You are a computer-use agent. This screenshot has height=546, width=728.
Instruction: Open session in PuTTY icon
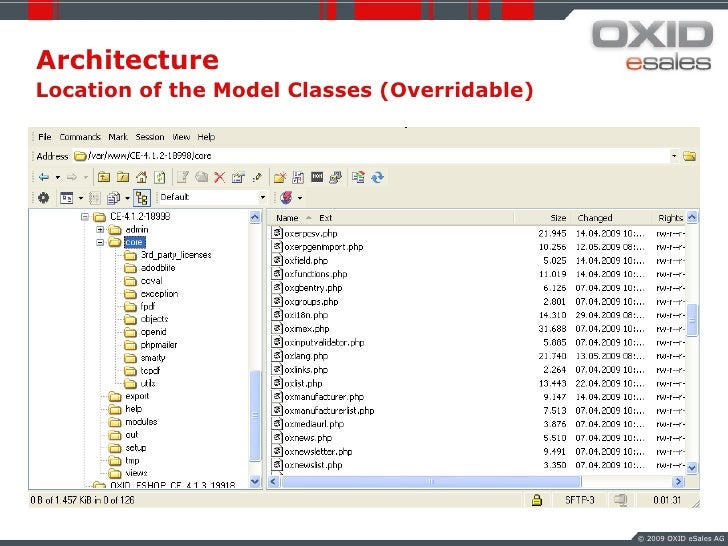(335, 177)
